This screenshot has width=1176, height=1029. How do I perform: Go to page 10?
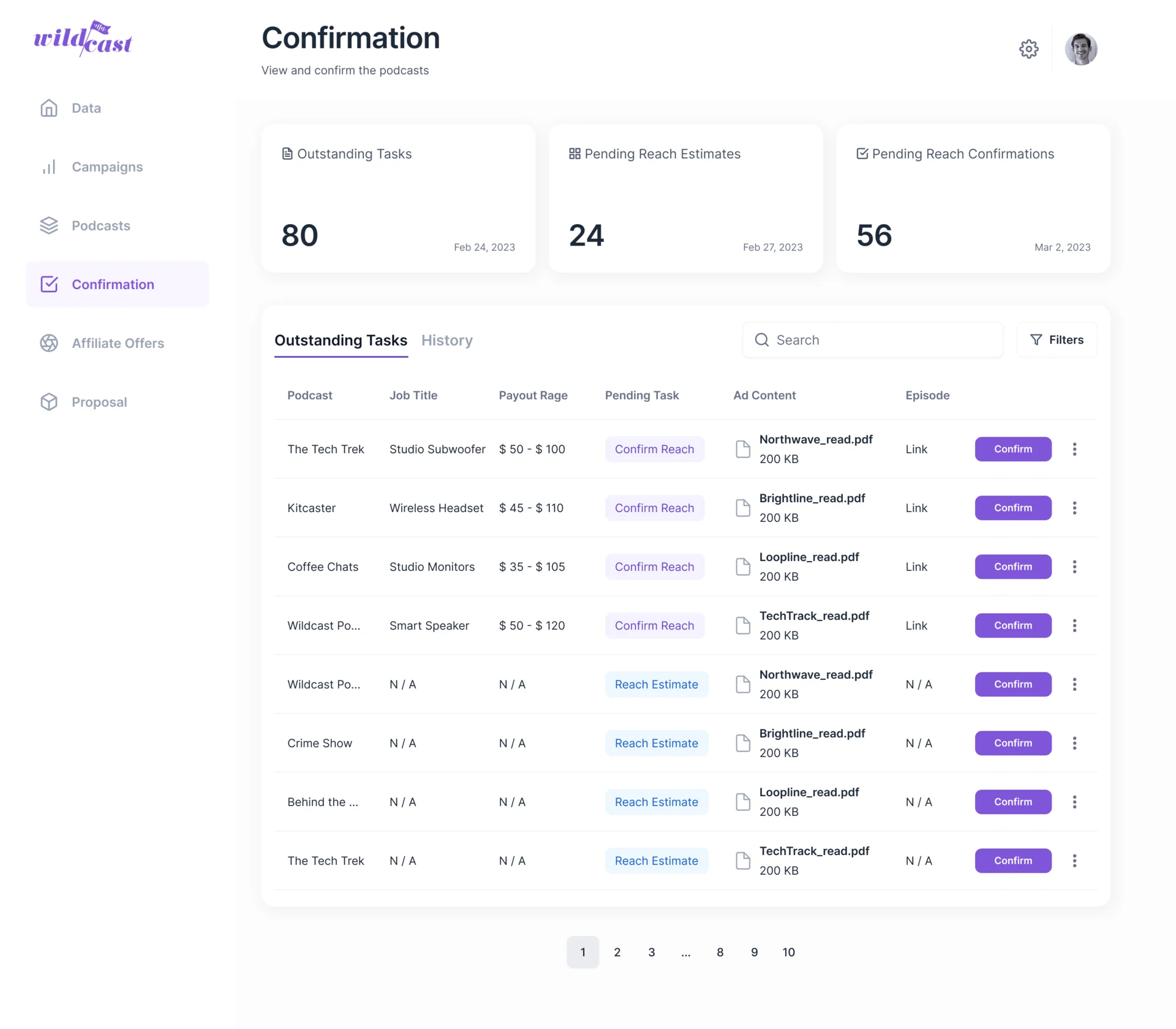click(788, 952)
